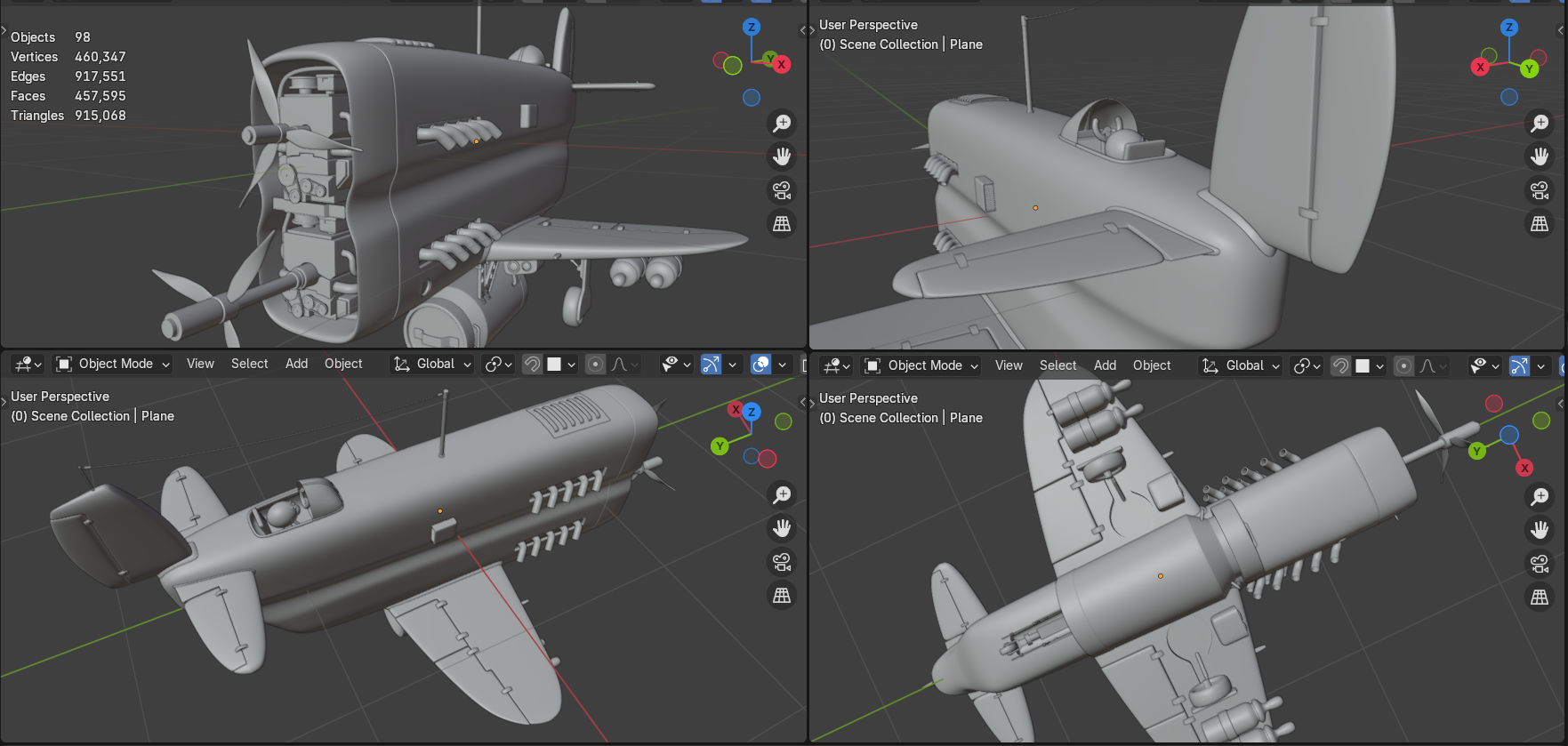Toggle snapping magnet in bottom-left viewport header
The image size is (1568, 746).
tap(532, 364)
